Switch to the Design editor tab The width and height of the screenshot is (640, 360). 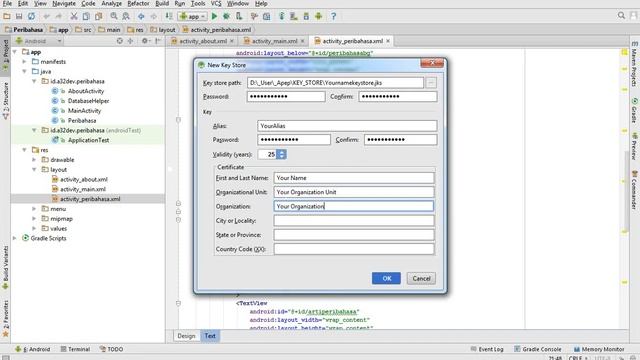pyautogui.click(x=186, y=336)
